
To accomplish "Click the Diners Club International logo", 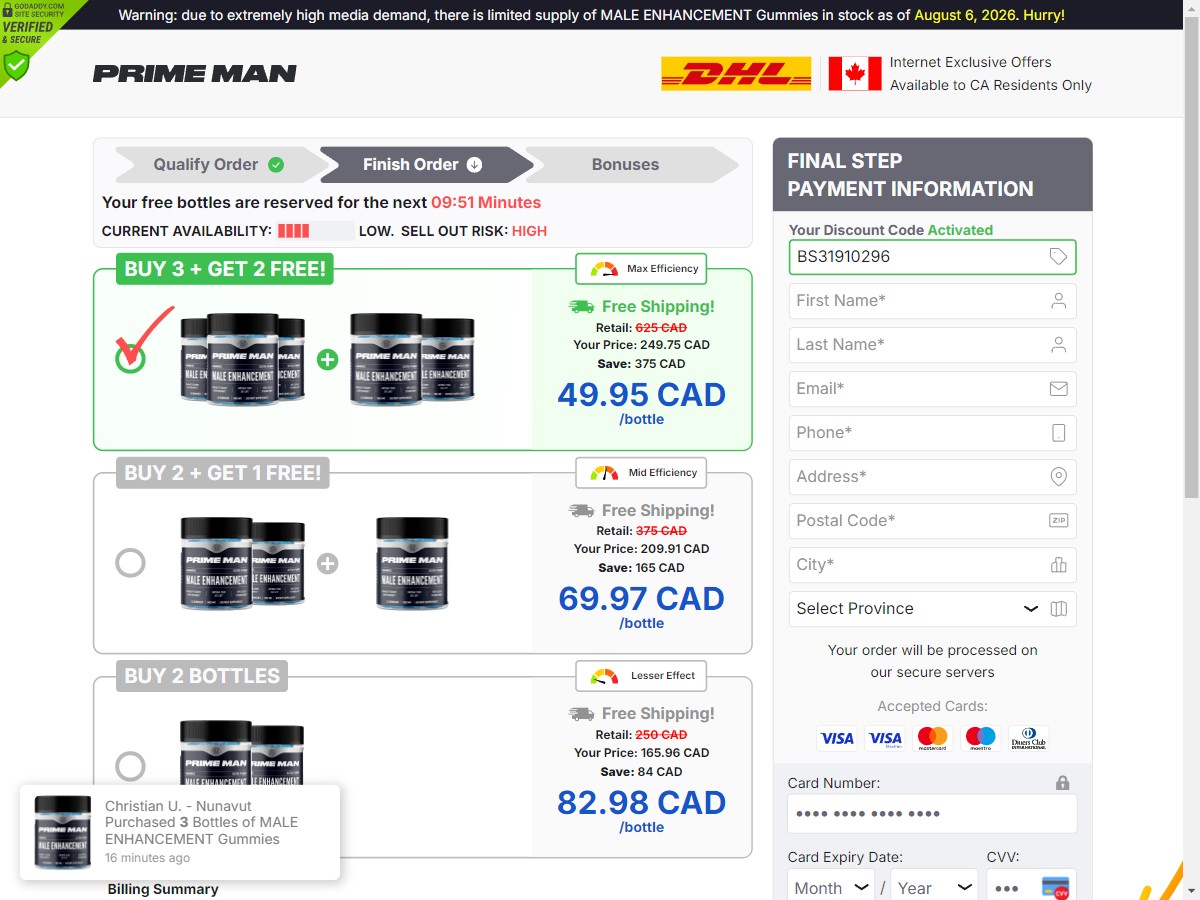I will click(1029, 739).
